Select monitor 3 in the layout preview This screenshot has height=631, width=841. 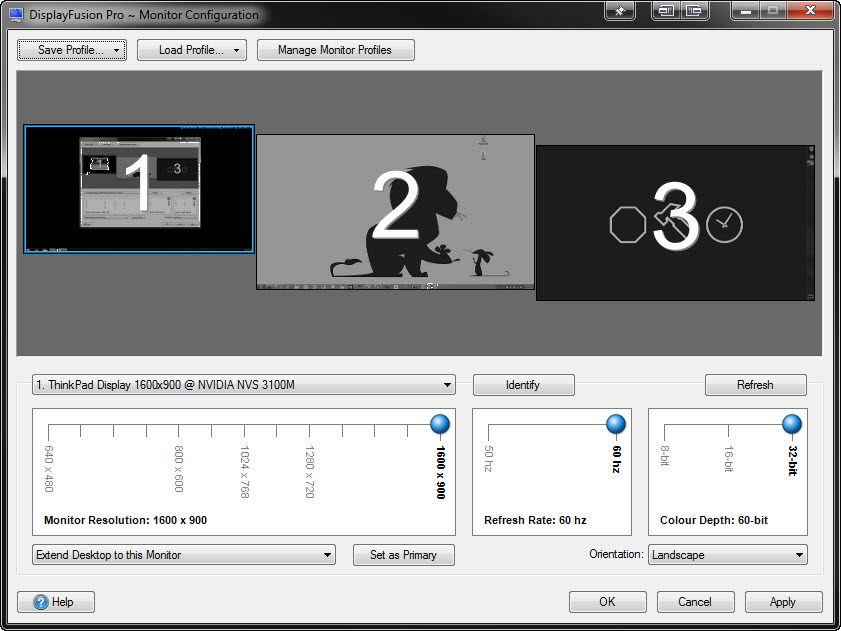pos(675,222)
